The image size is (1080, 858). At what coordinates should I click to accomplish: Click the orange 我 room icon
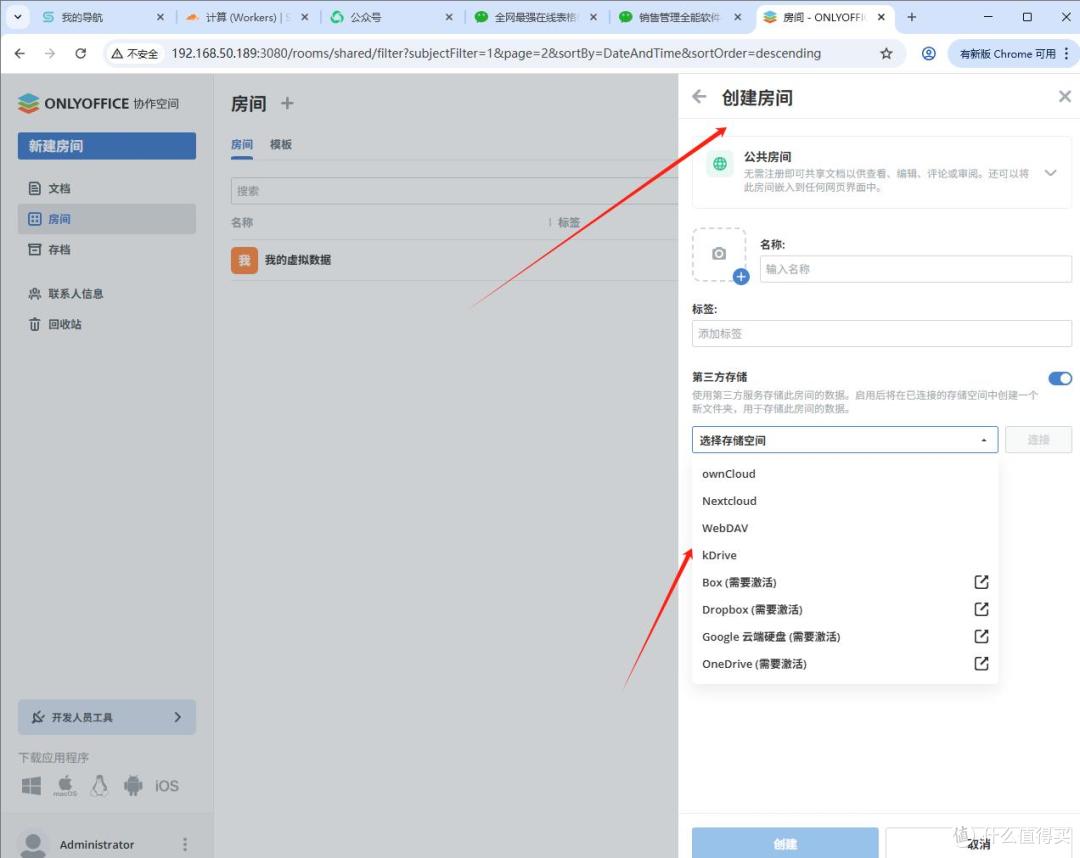244,260
